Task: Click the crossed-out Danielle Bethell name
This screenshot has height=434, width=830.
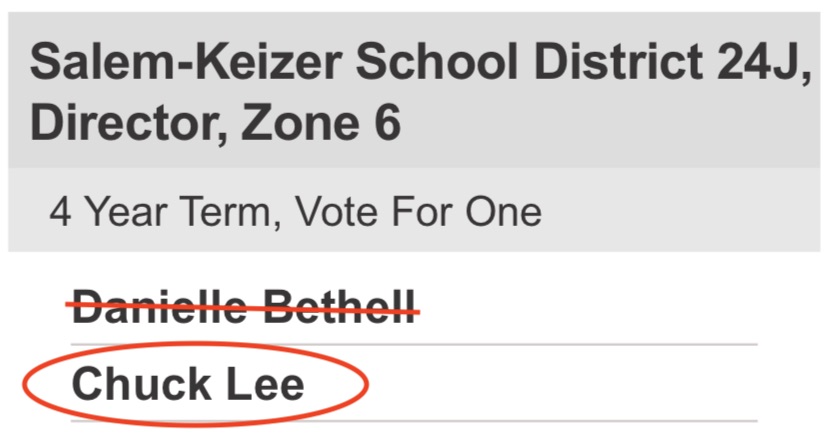Action: (x=244, y=306)
